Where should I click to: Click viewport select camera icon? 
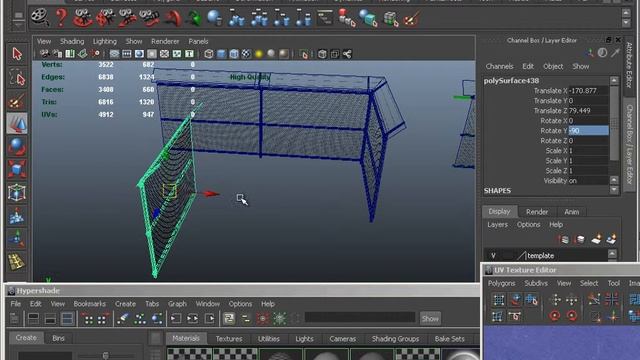tap(44, 54)
